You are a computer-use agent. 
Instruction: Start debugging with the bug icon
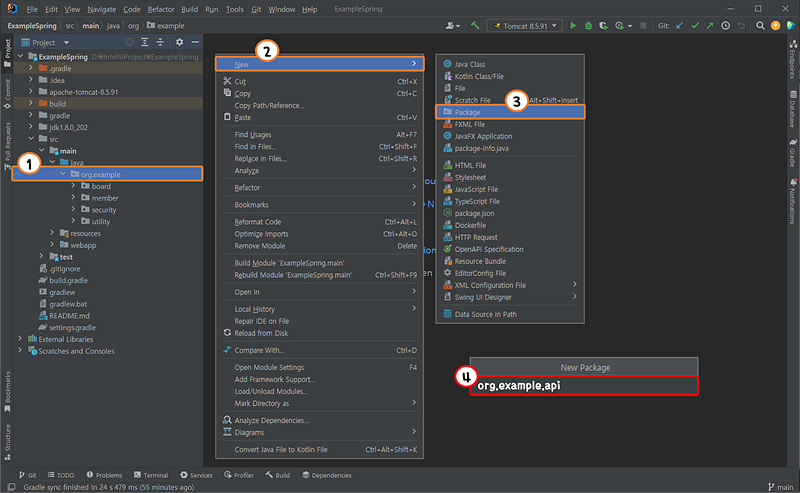click(x=588, y=26)
